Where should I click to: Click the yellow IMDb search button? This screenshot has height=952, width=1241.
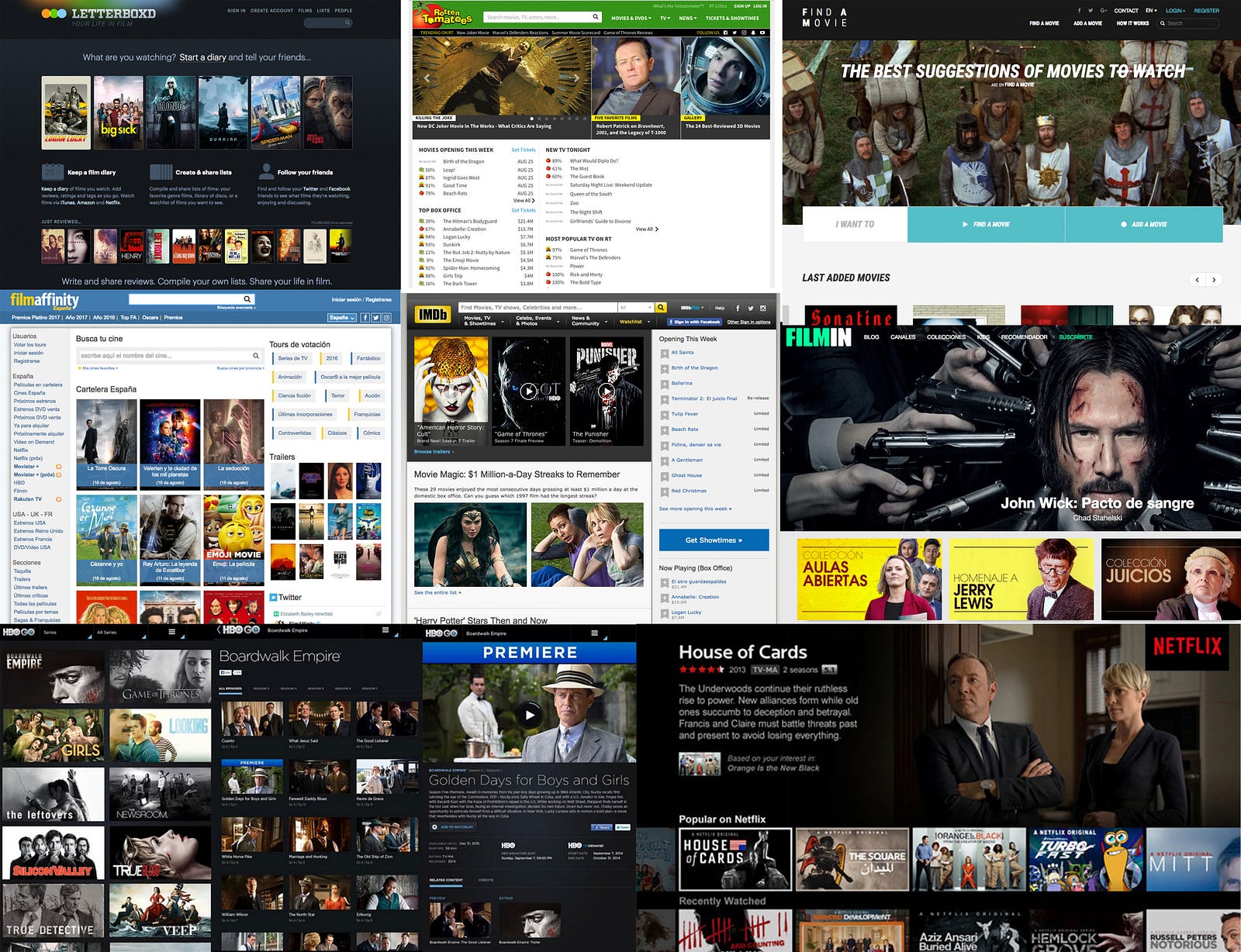[x=661, y=308]
